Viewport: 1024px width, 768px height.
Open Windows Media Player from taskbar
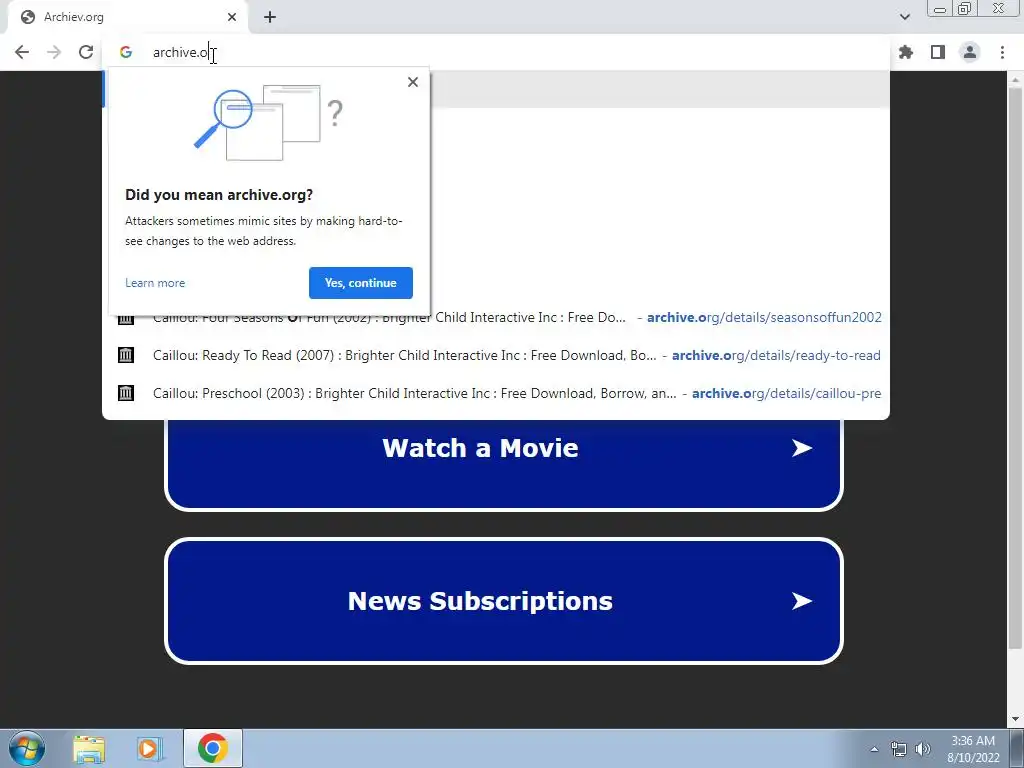coord(150,748)
